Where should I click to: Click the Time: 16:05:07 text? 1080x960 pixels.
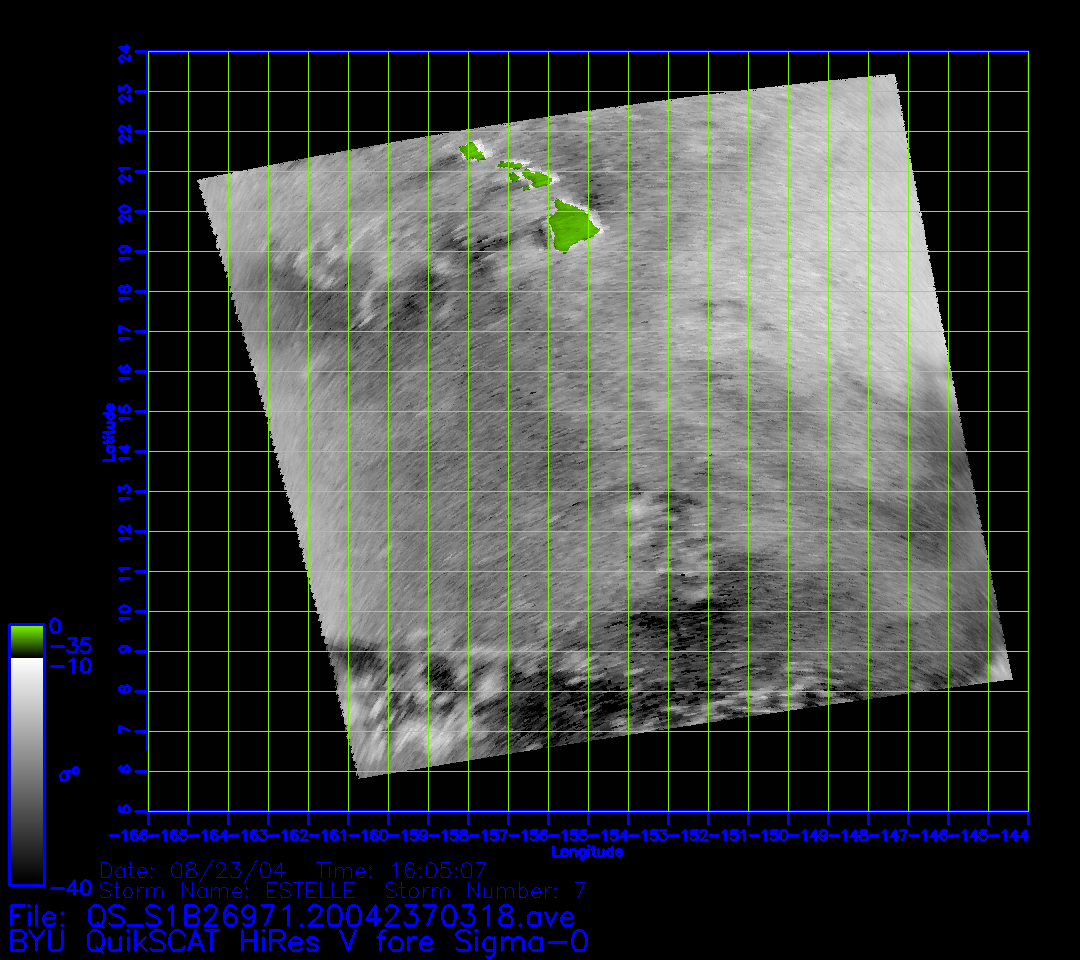pos(402,869)
